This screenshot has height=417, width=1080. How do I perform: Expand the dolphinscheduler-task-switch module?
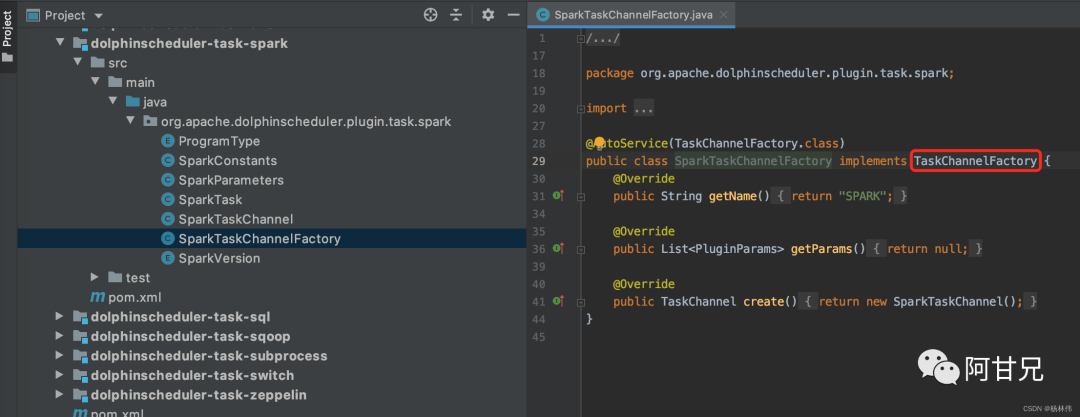click(x=61, y=375)
